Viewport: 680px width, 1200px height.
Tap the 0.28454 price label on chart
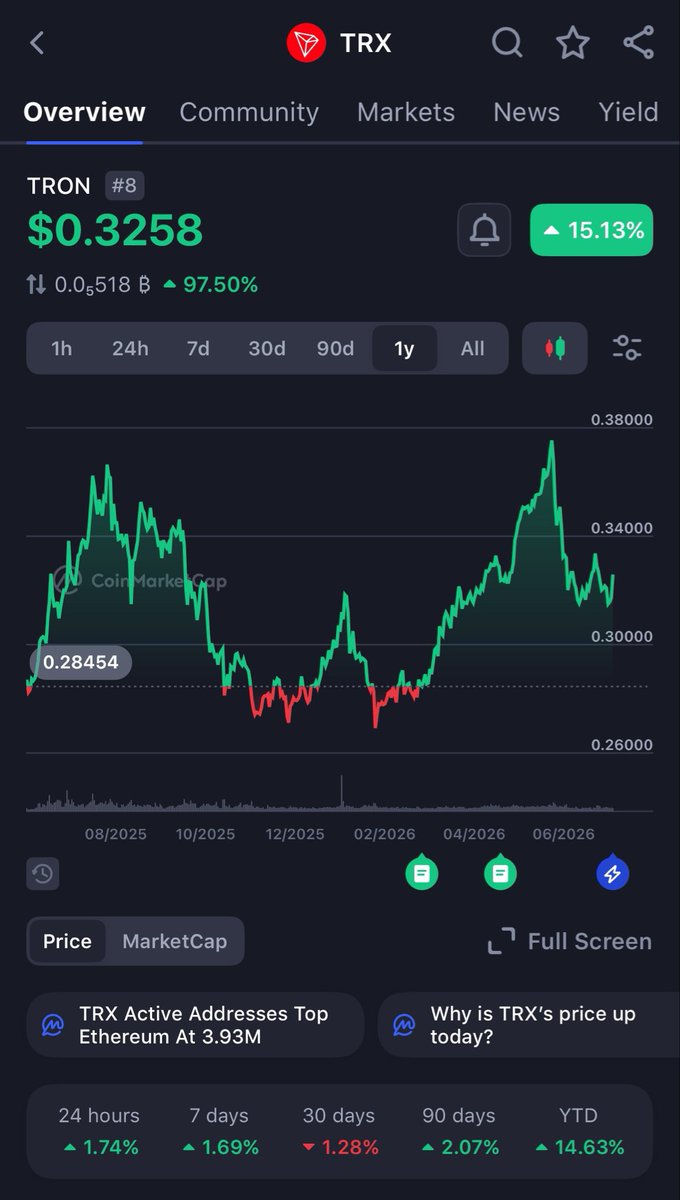point(80,662)
